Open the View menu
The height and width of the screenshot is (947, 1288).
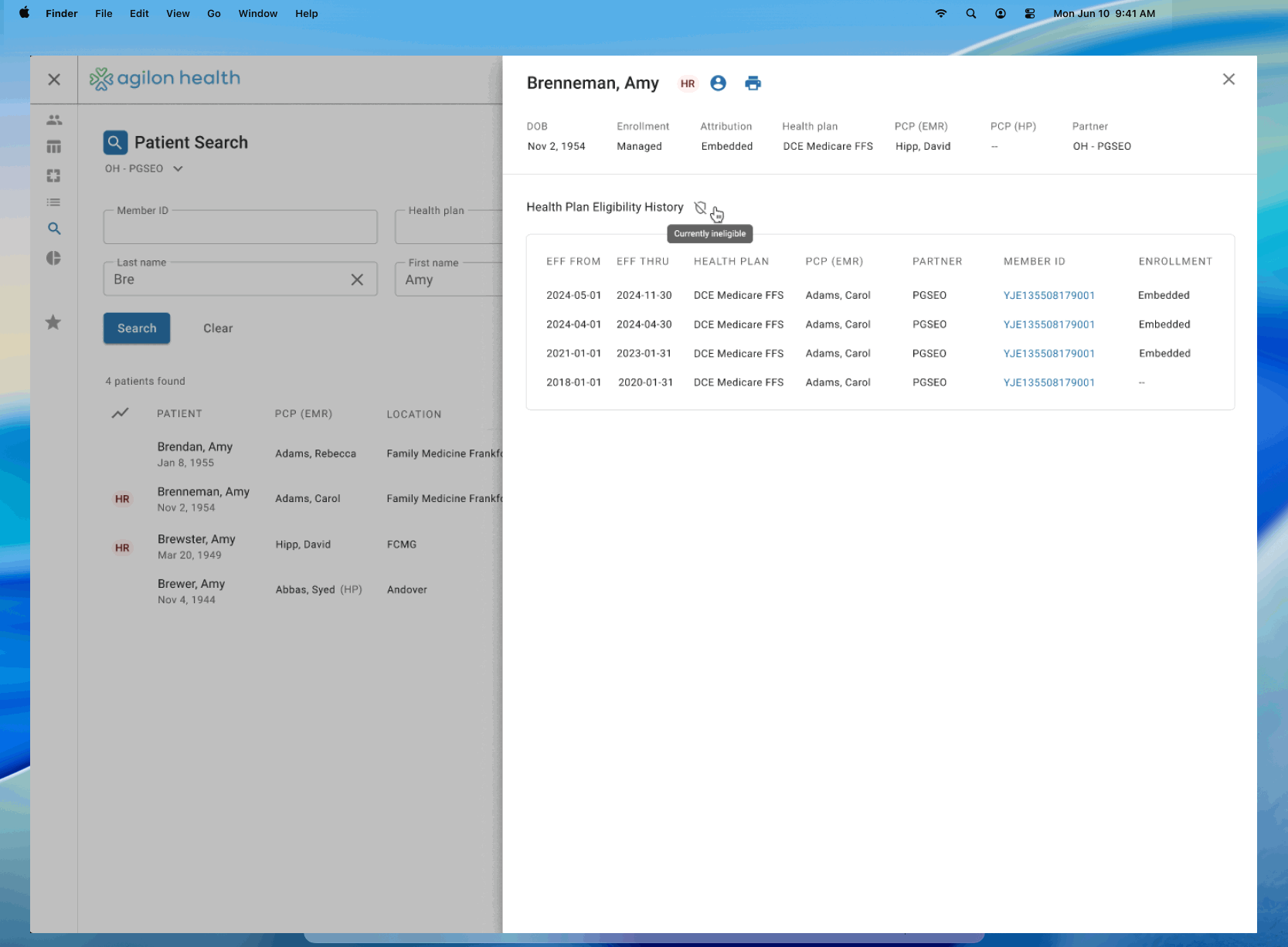click(178, 13)
